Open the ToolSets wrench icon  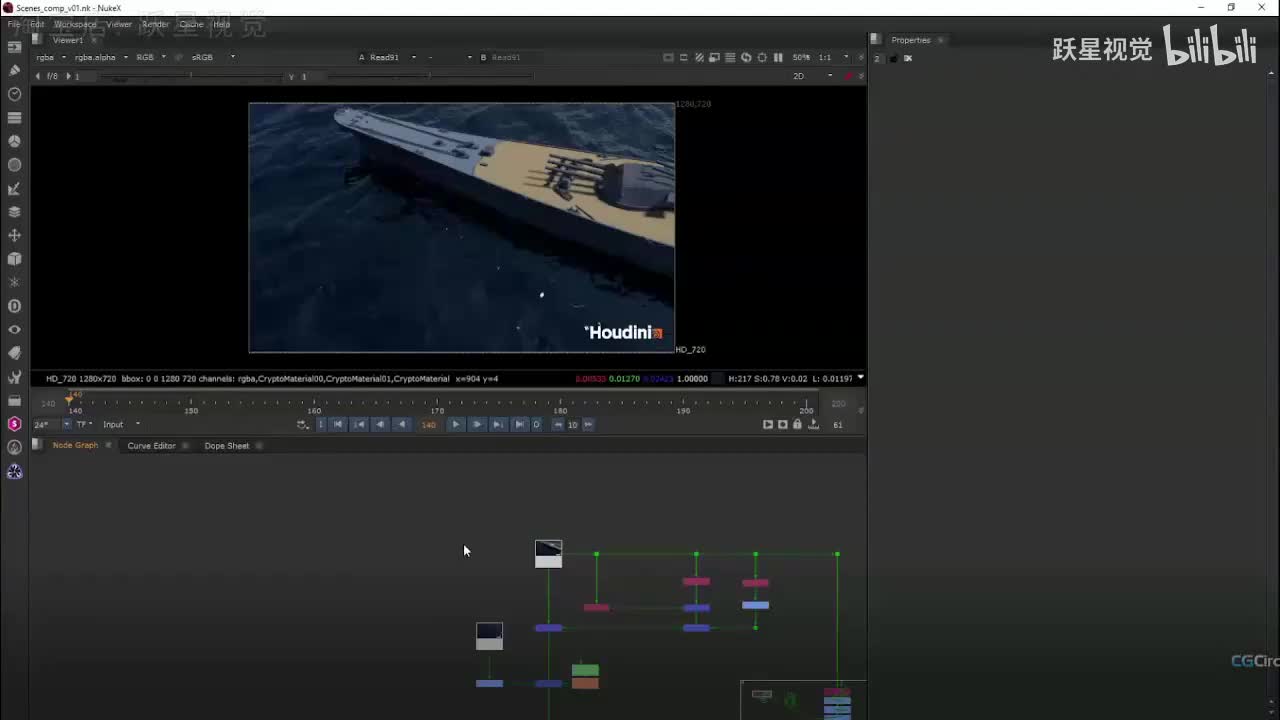[14, 377]
